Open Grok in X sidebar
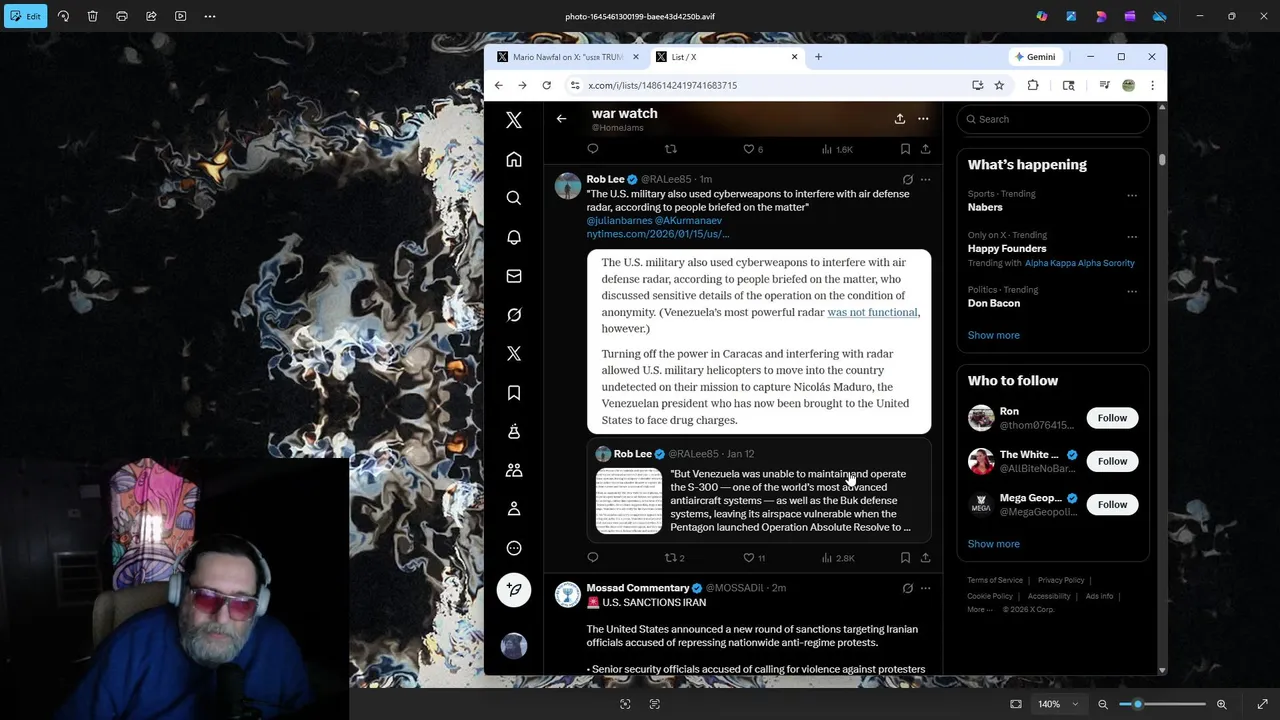Viewport: 1280px width, 720px height. [514, 315]
